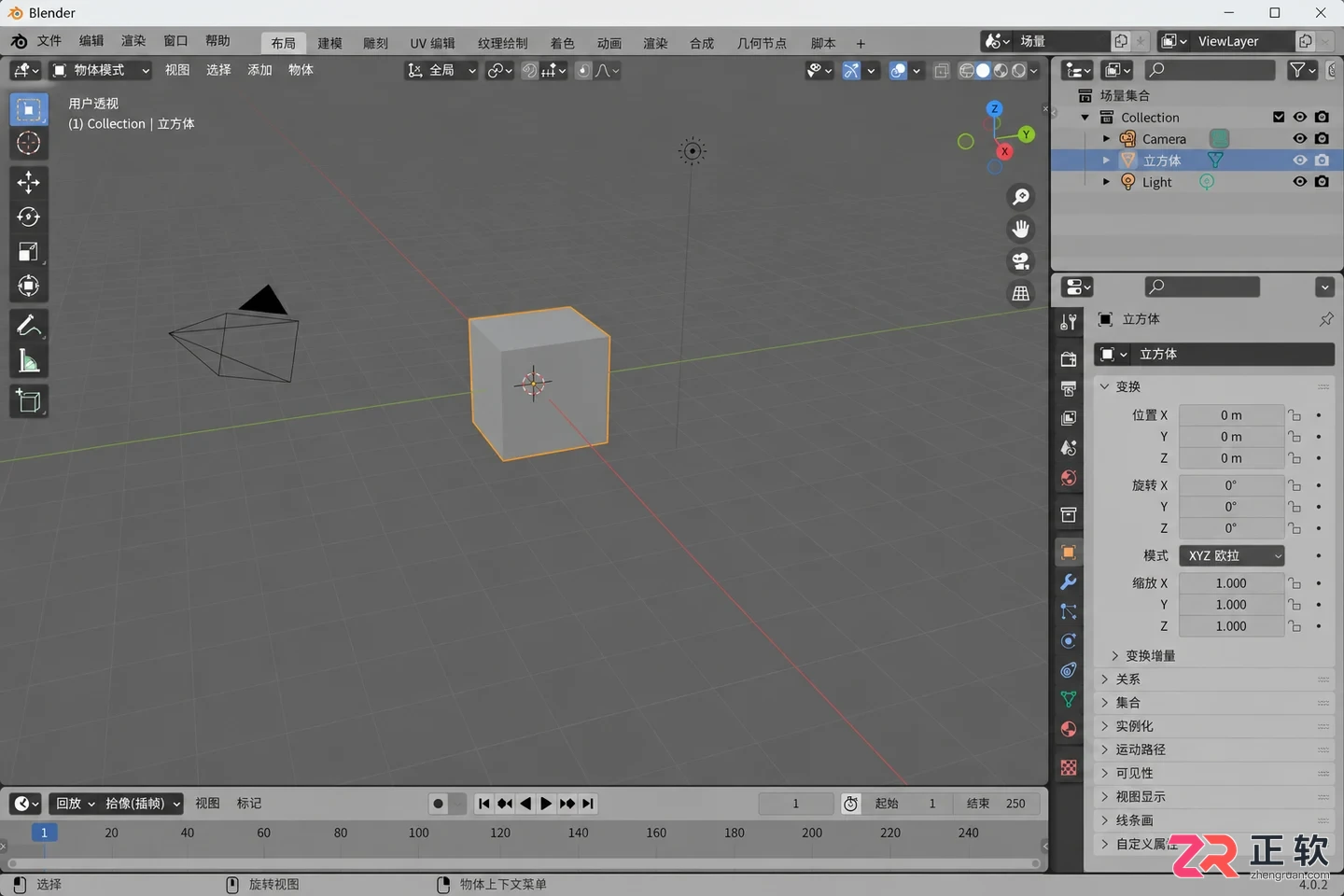Open the File menu
Image resolution: width=1344 pixels, height=896 pixels.
click(x=49, y=41)
